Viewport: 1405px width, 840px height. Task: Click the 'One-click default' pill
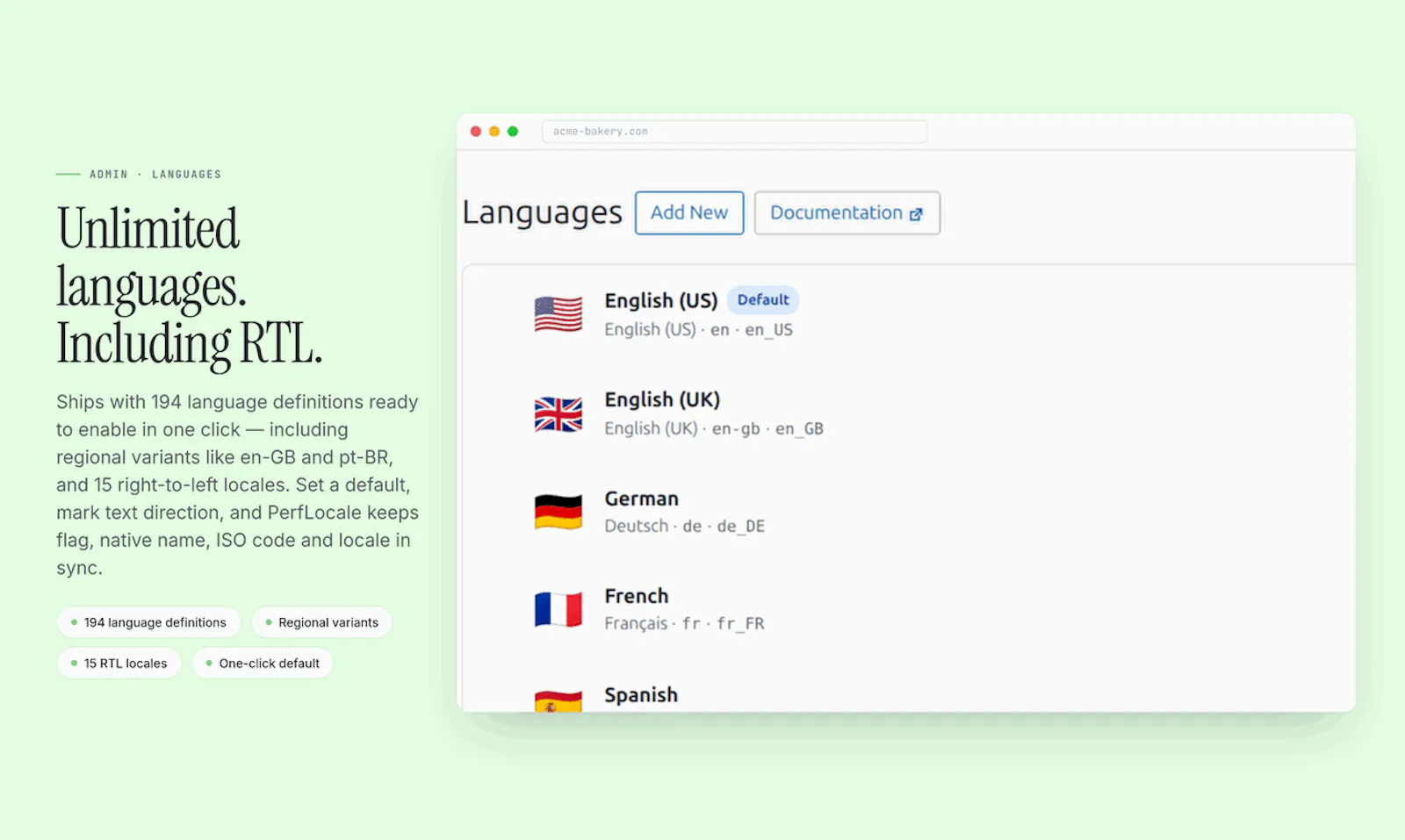pos(263,664)
